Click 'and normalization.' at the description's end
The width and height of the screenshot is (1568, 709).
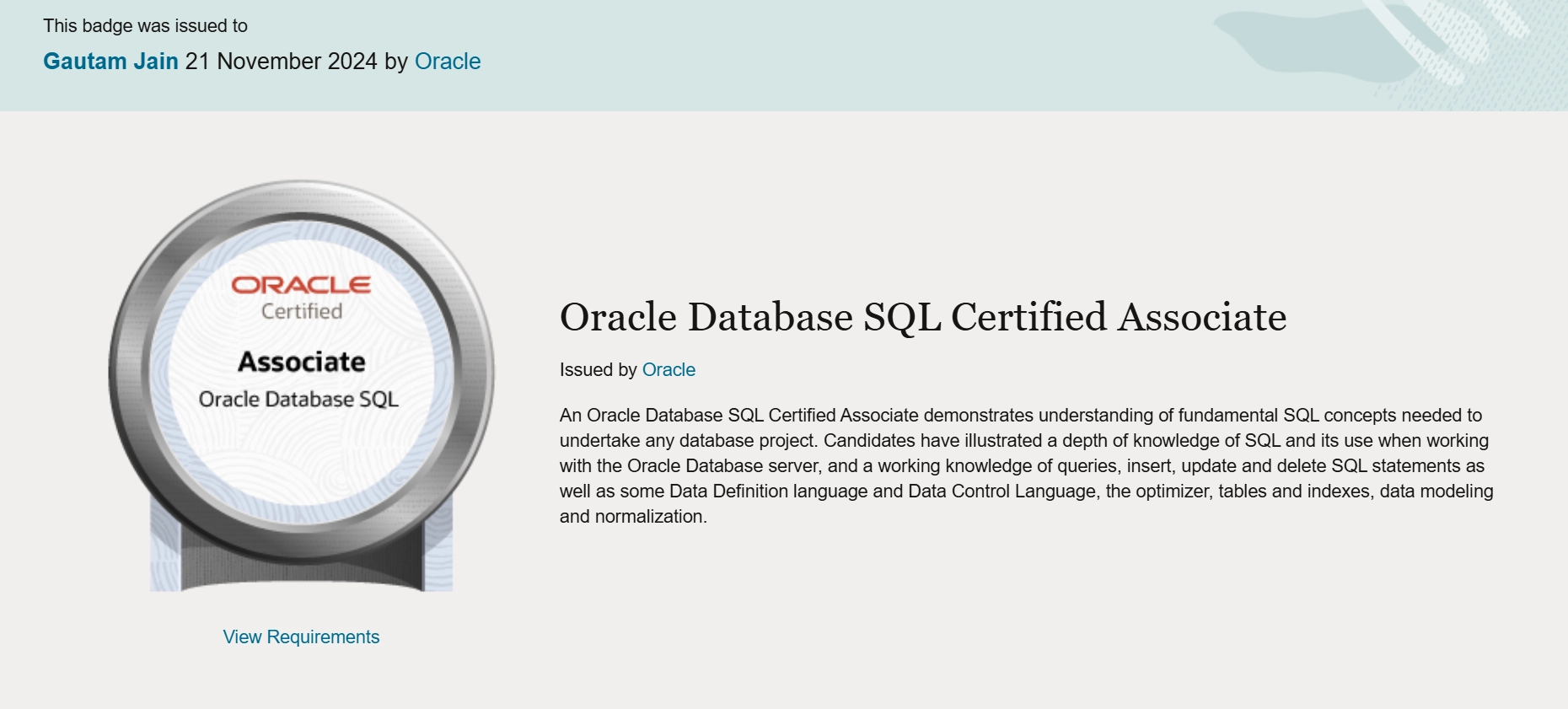click(632, 517)
